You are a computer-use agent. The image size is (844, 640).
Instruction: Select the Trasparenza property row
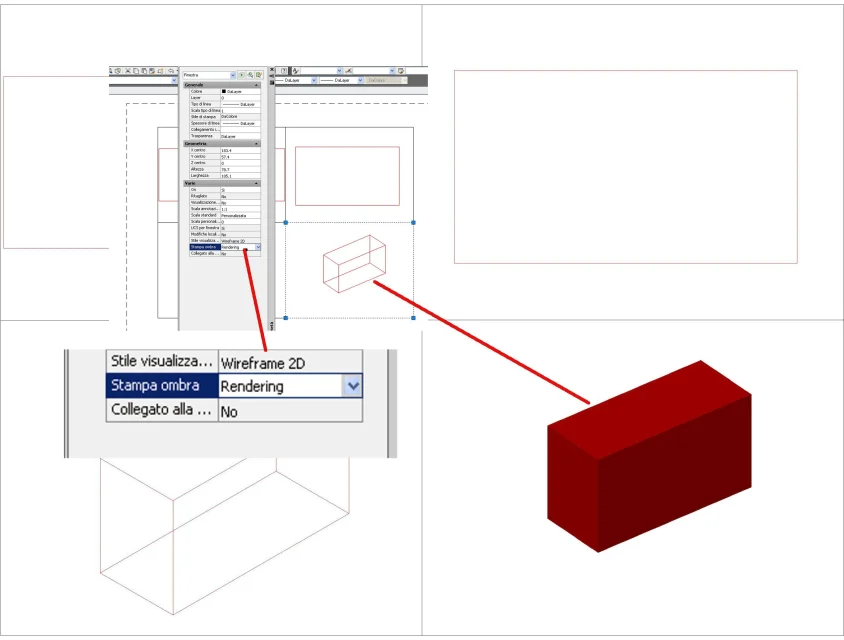pyautogui.click(x=225, y=136)
